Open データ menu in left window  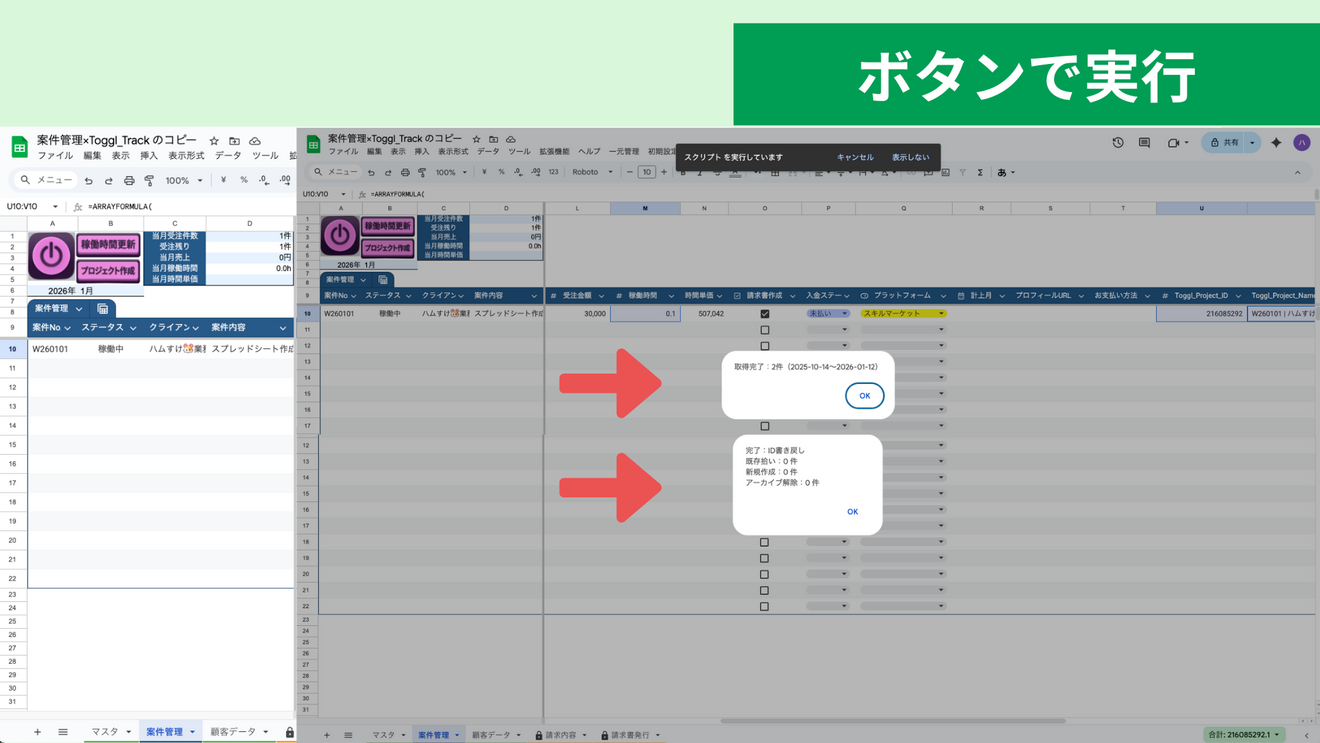point(228,156)
